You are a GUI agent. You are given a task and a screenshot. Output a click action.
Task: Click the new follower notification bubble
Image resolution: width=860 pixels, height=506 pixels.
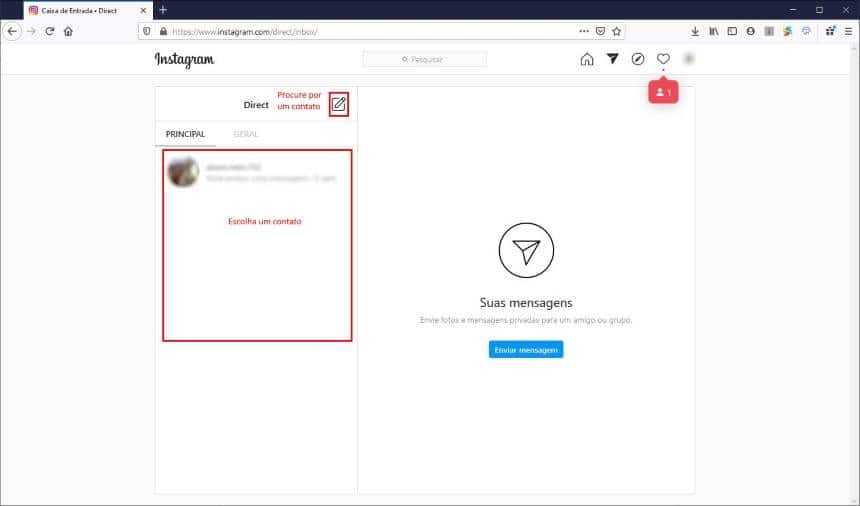664,92
